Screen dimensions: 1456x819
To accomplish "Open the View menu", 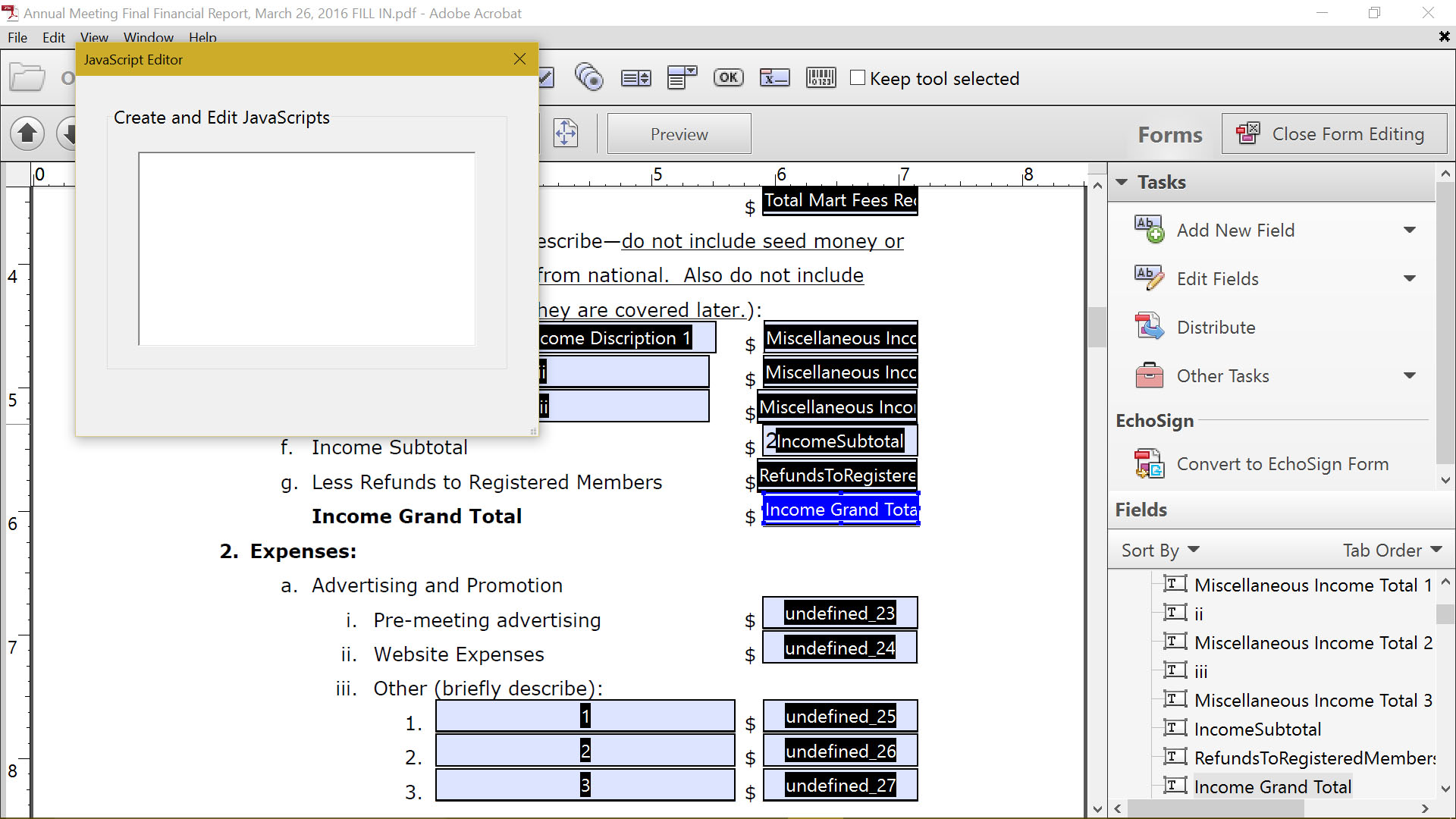I will point(94,37).
